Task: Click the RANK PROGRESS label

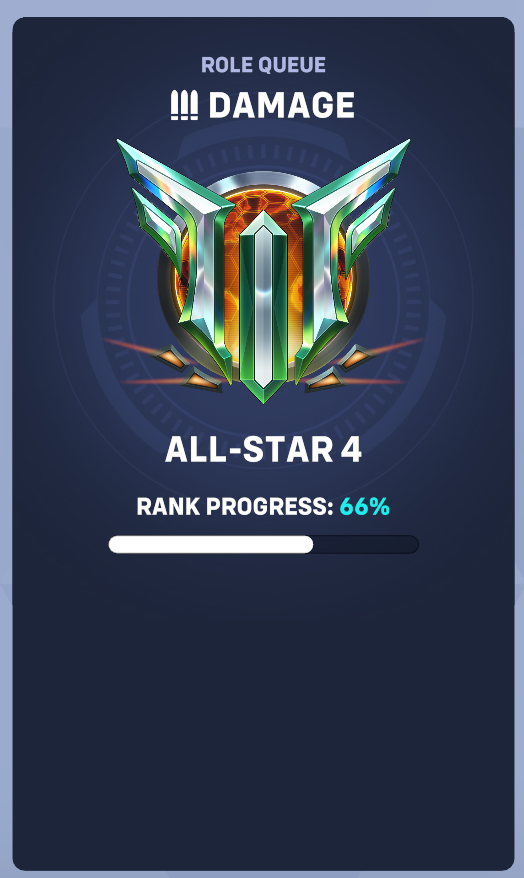Action: coord(235,507)
